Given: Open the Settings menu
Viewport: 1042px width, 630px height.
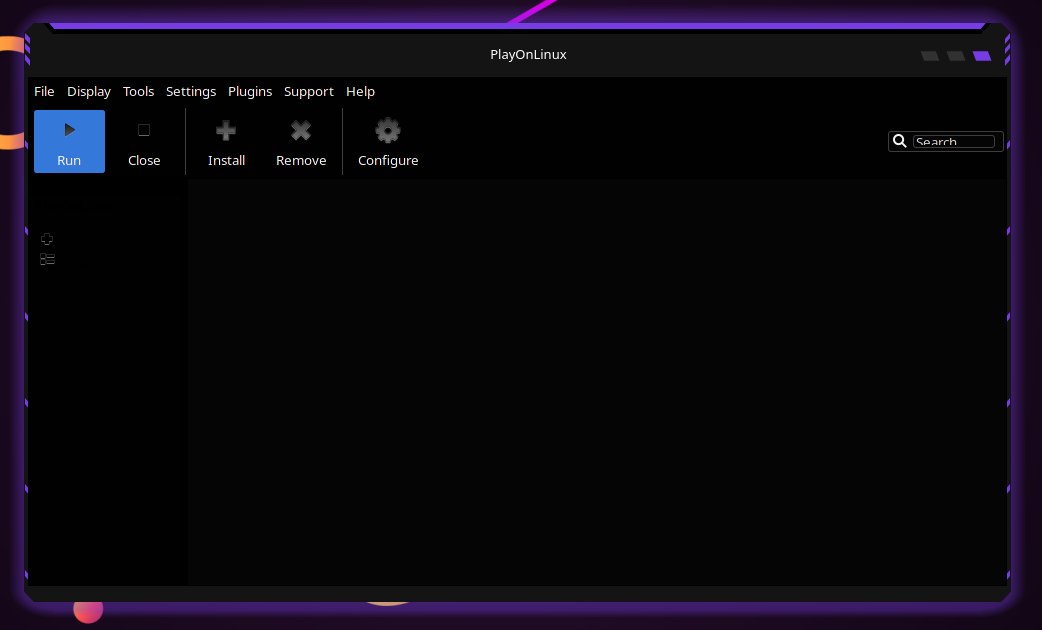Looking at the screenshot, I should (x=191, y=92).
